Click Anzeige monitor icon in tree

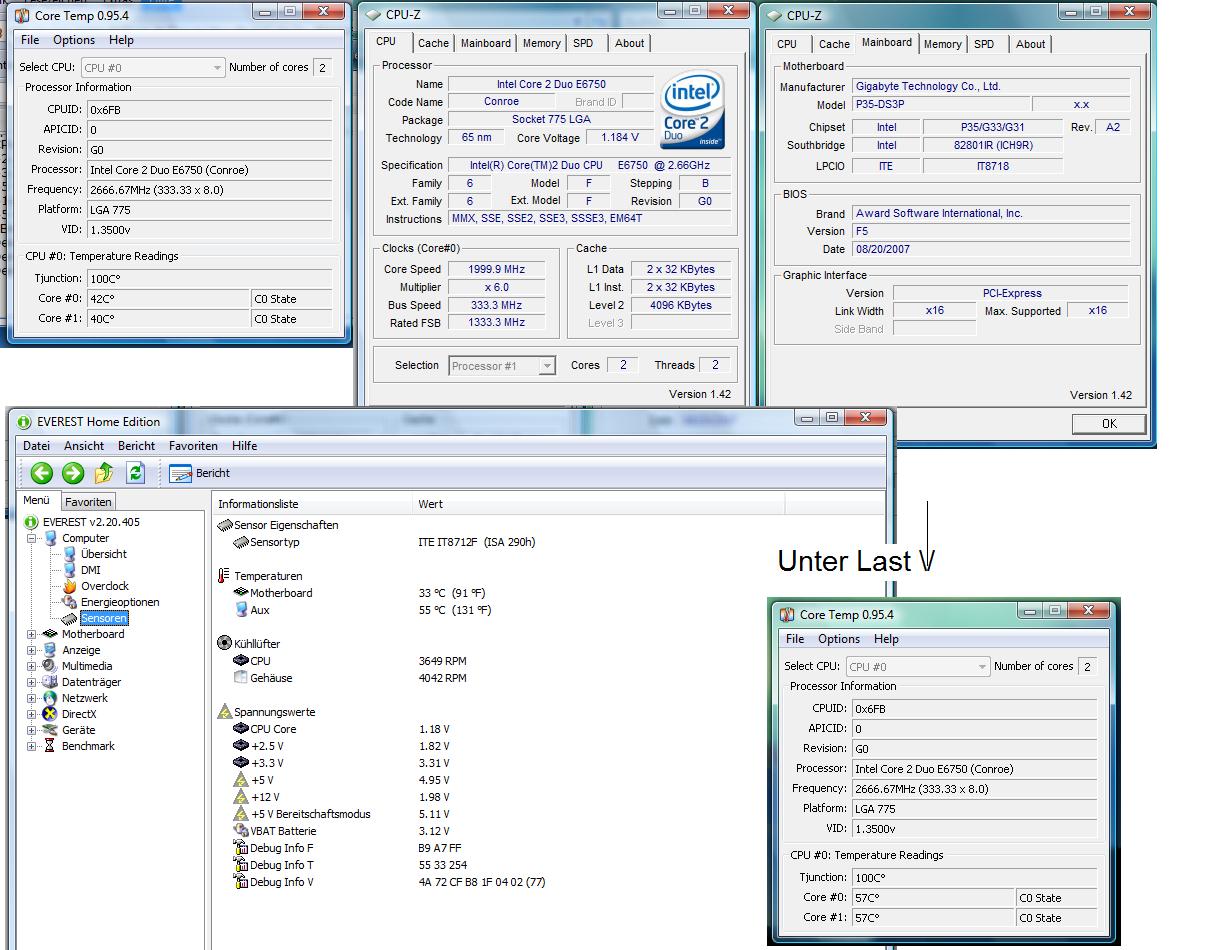[50, 650]
